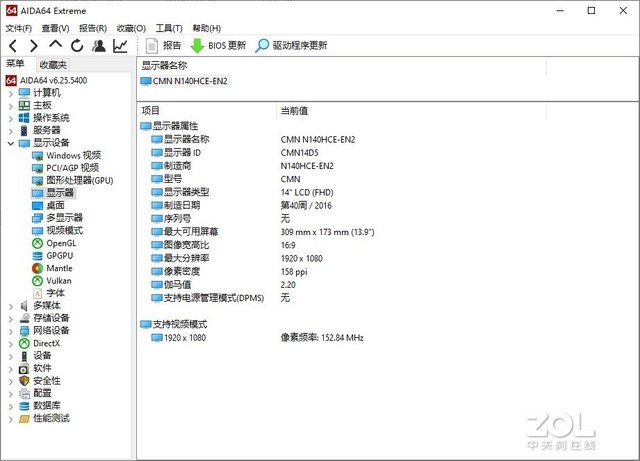The width and height of the screenshot is (640, 461).
Task: Select the 服务器 server icon
Action: point(24,131)
